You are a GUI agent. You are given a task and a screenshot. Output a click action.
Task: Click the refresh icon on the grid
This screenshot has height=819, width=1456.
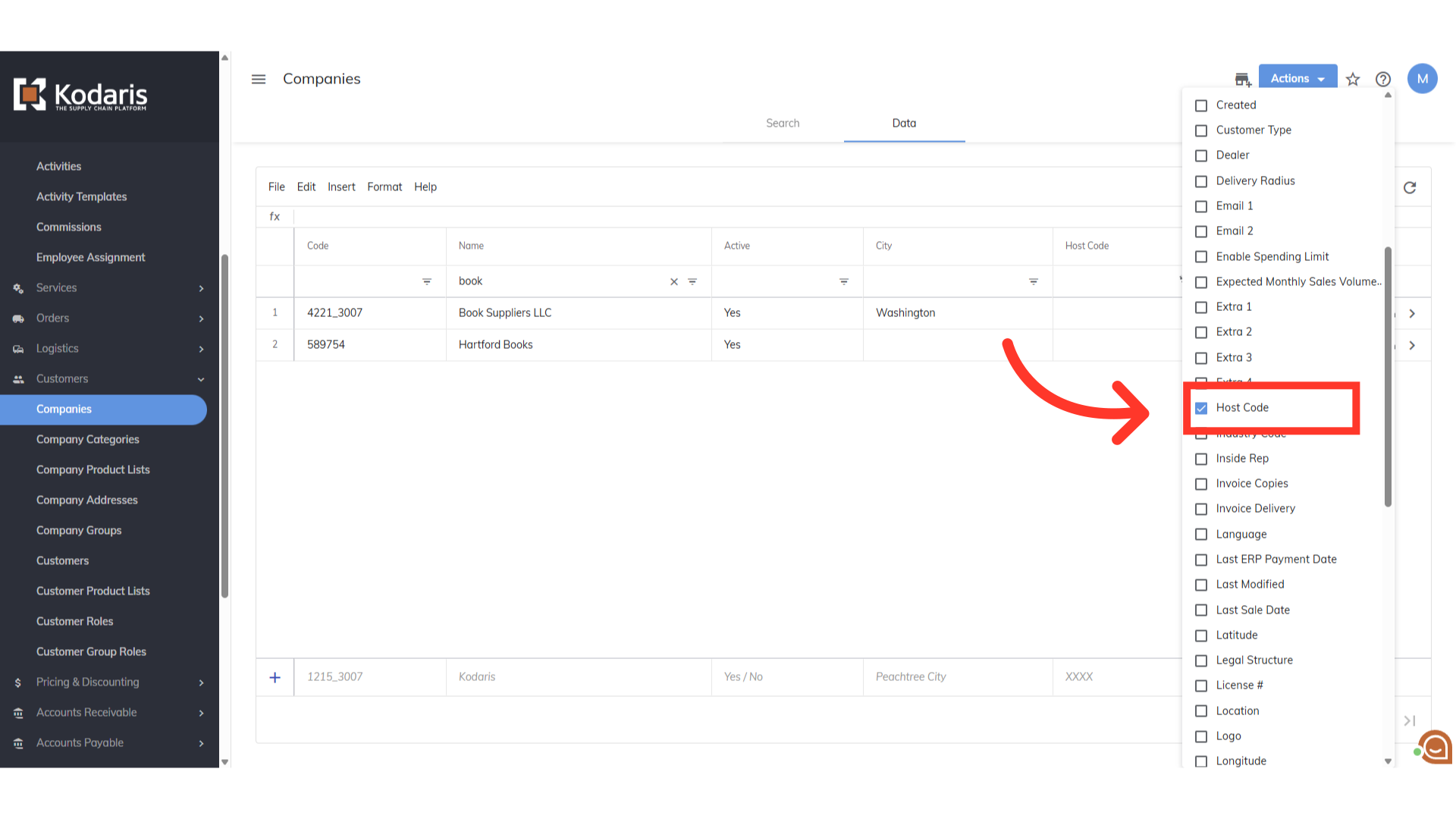pyautogui.click(x=1410, y=187)
